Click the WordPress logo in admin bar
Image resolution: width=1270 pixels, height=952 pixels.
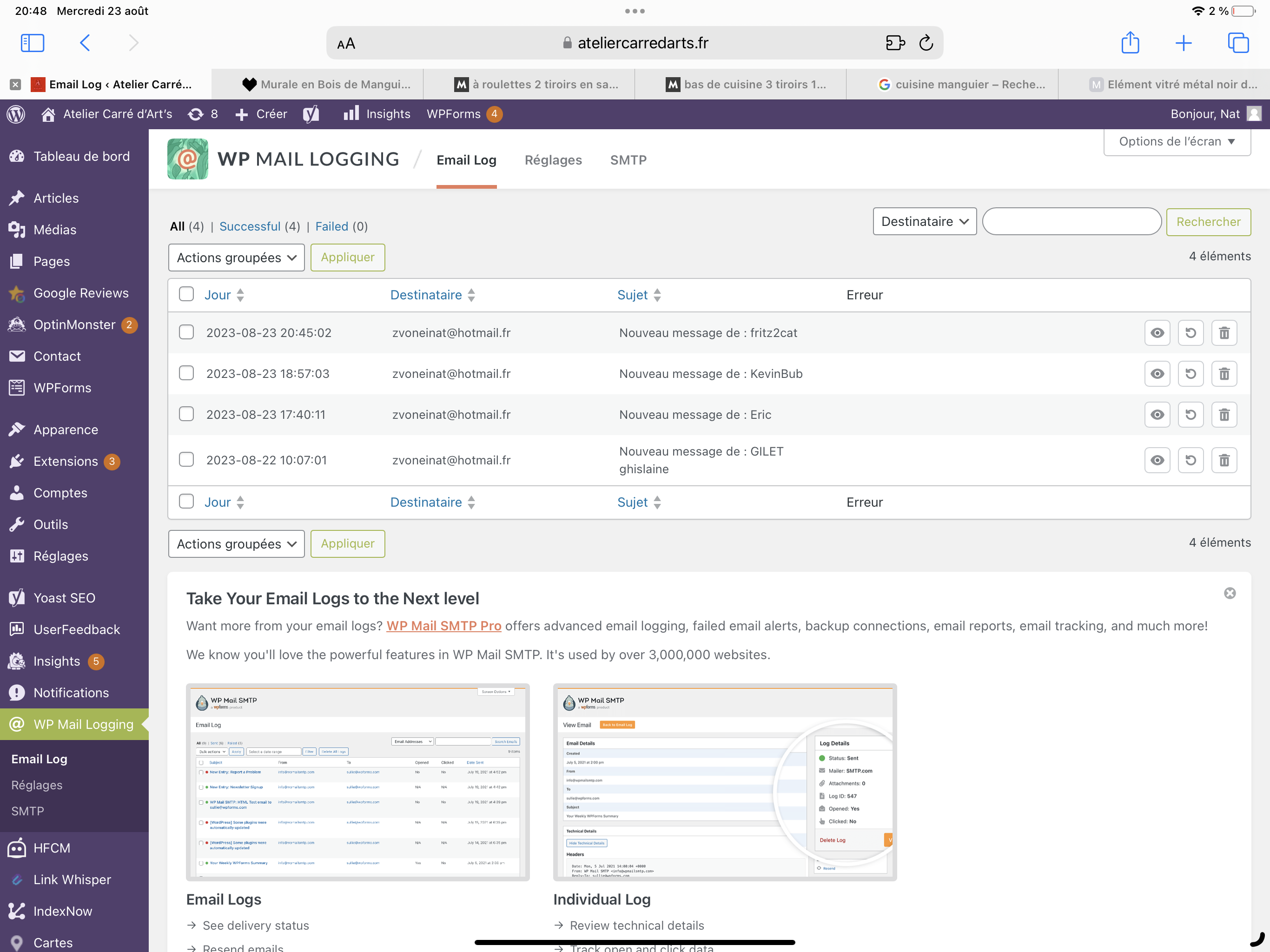tap(16, 114)
